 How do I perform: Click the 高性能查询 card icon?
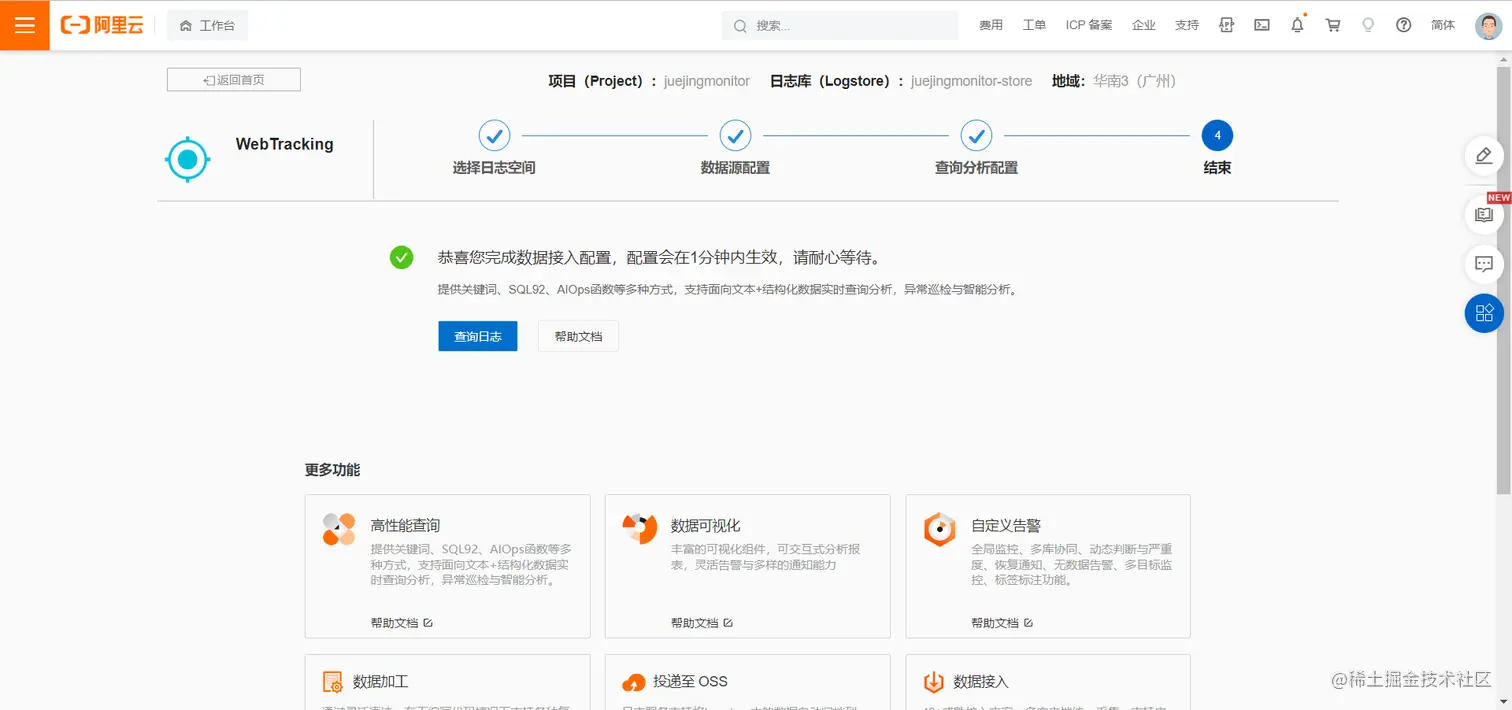(339, 529)
